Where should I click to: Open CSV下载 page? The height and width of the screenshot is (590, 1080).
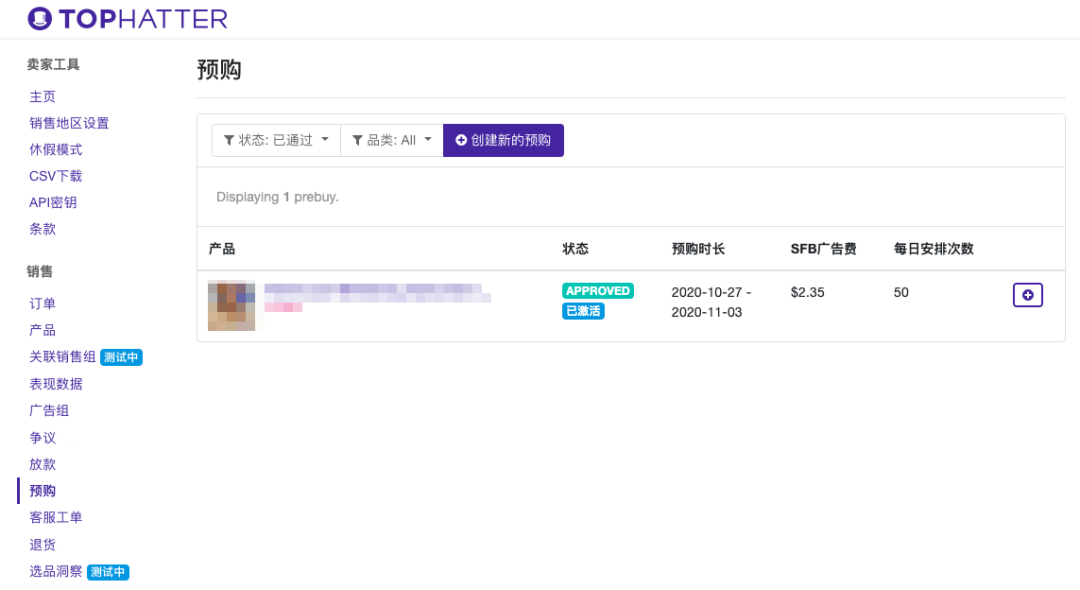coord(55,176)
